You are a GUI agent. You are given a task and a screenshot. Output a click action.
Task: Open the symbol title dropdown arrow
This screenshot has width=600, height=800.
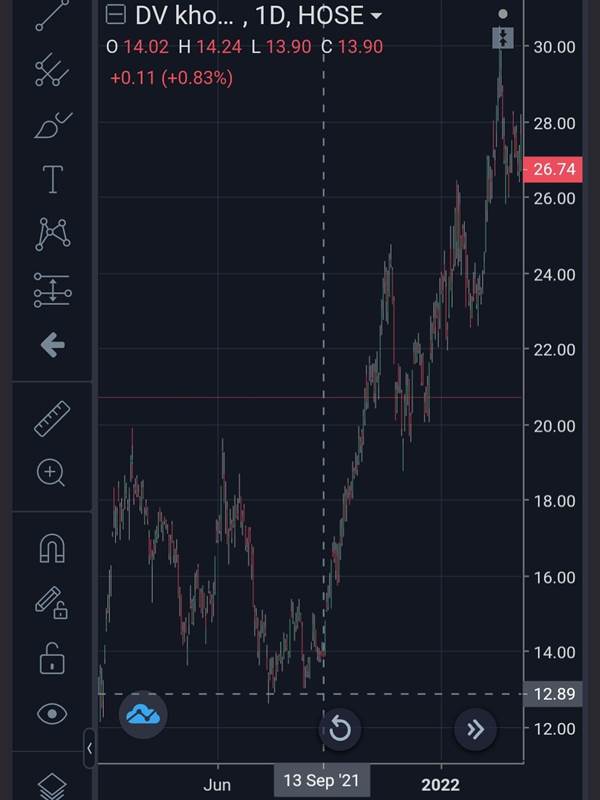click(x=376, y=16)
